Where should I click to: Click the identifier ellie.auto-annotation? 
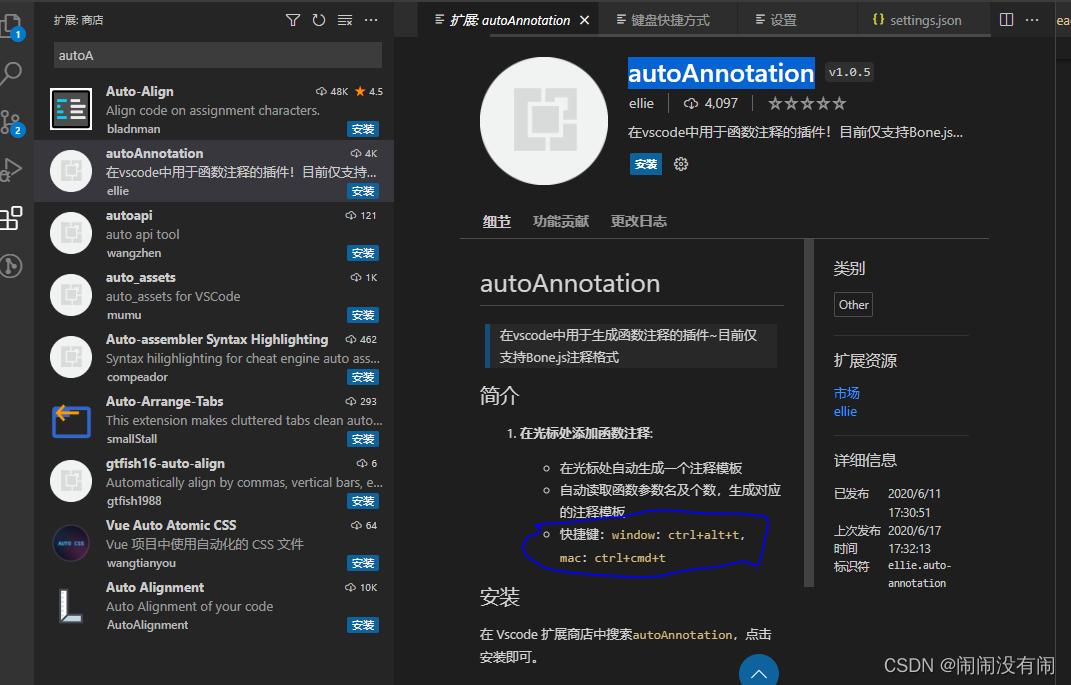(x=919, y=574)
